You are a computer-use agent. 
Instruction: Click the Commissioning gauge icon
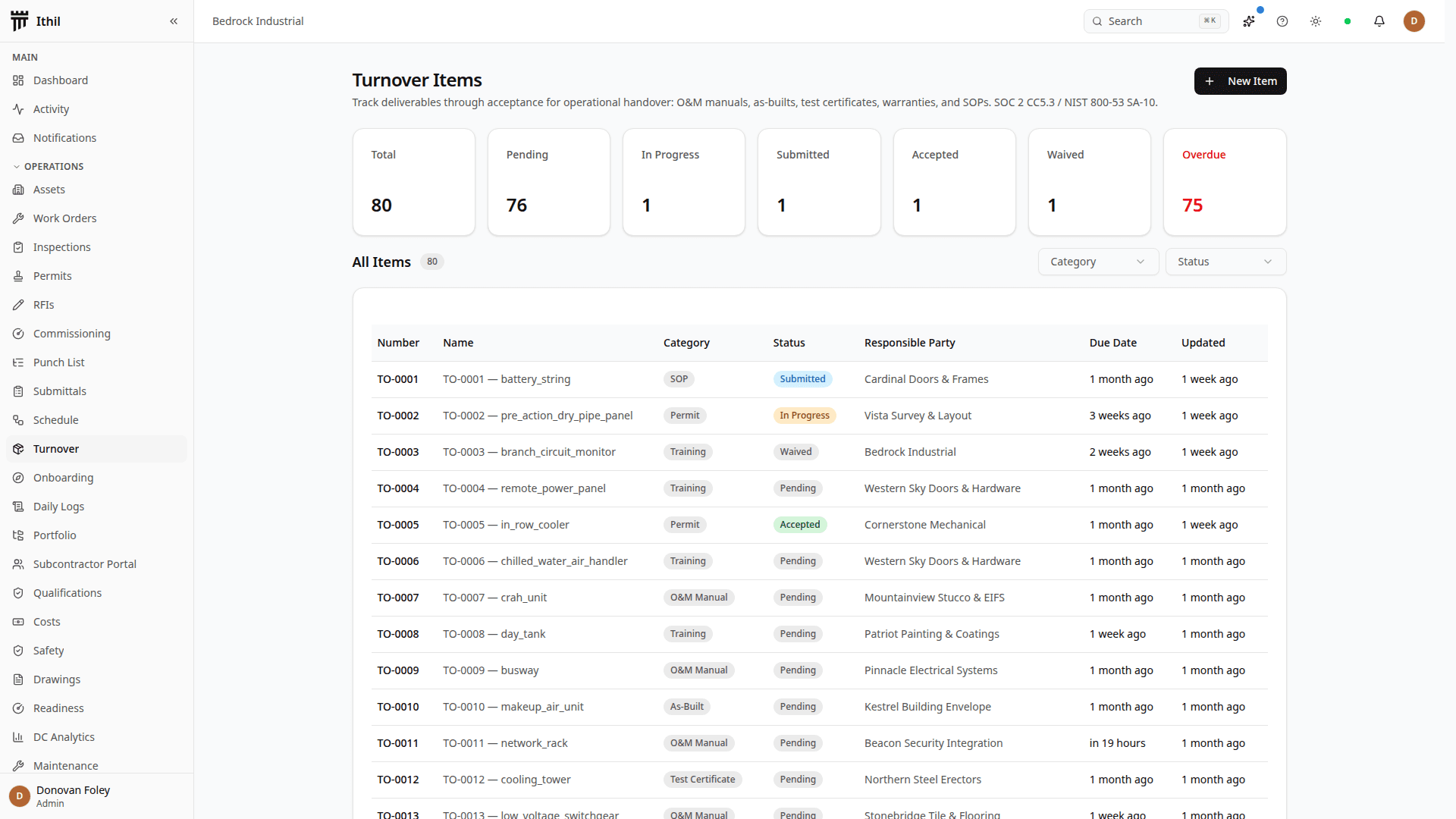(x=18, y=334)
